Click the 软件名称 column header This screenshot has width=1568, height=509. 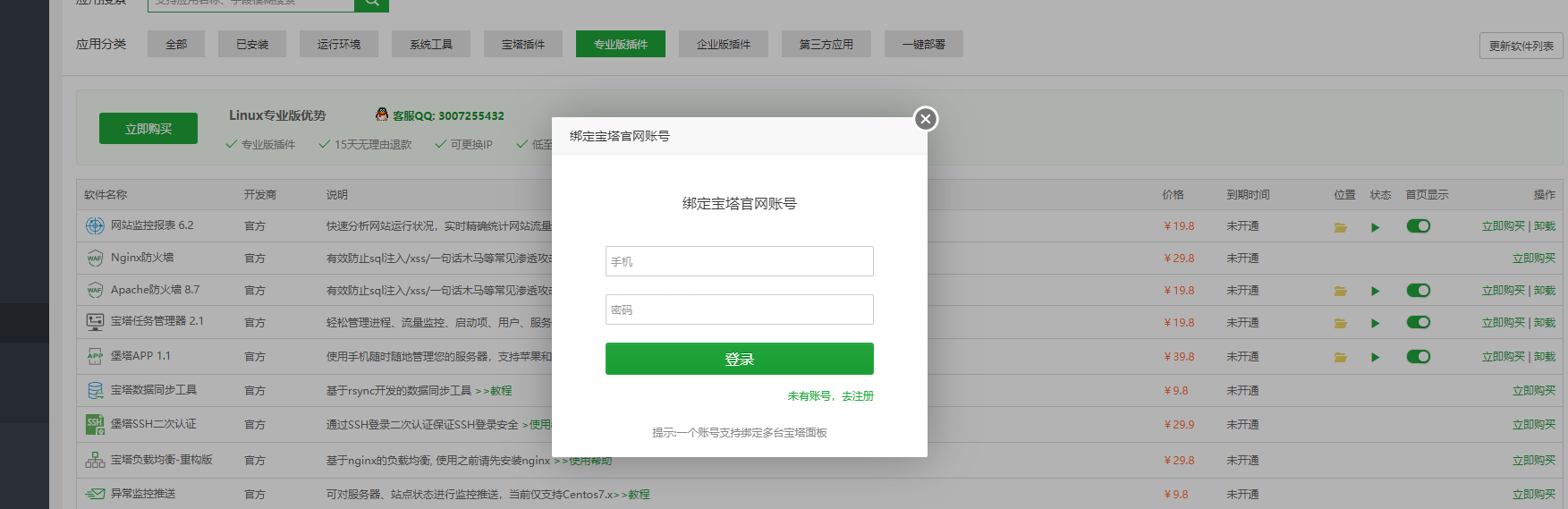click(x=106, y=194)
